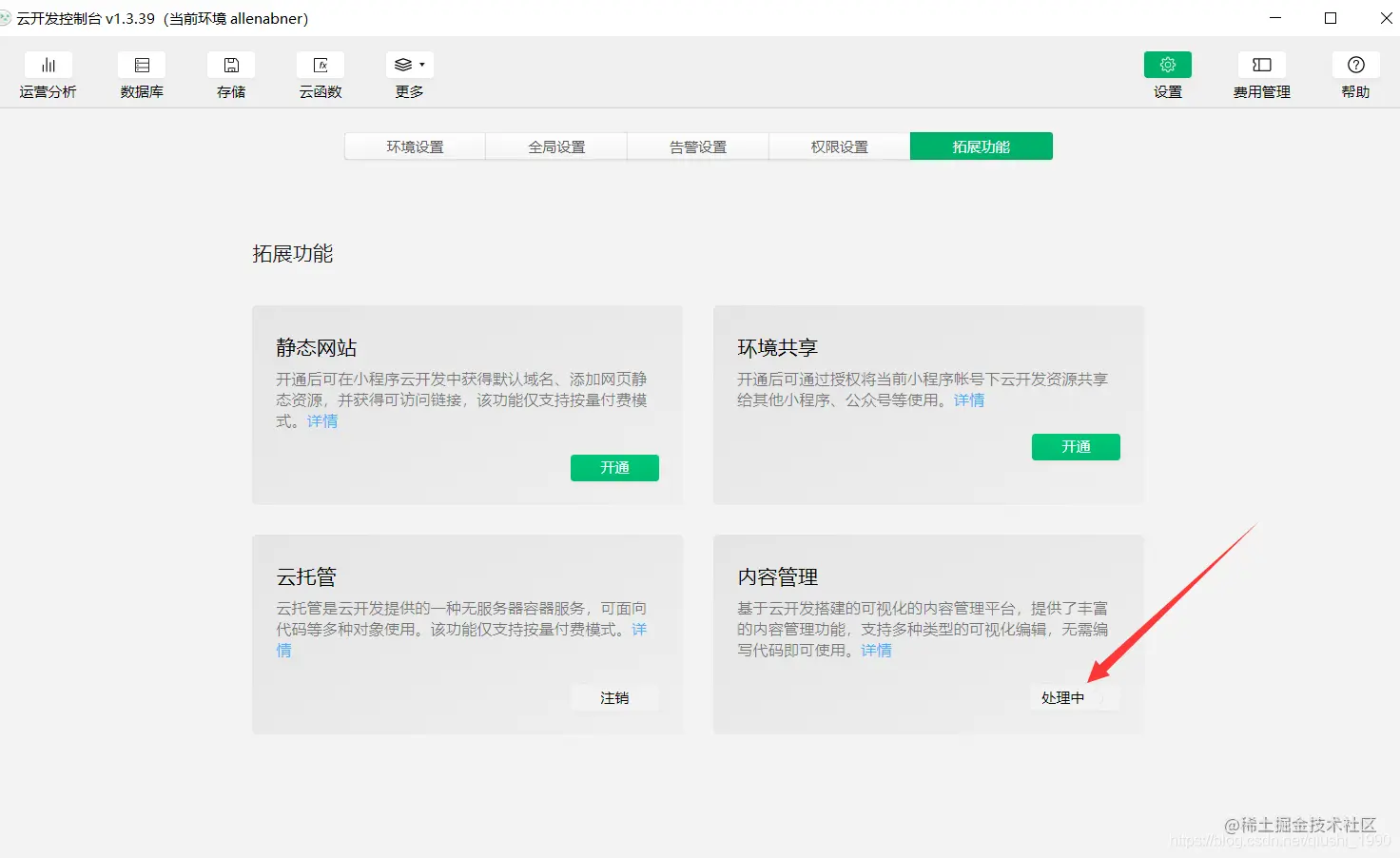
Task: Minimize the 云开发控制台 window
Action: [1275, 18]
